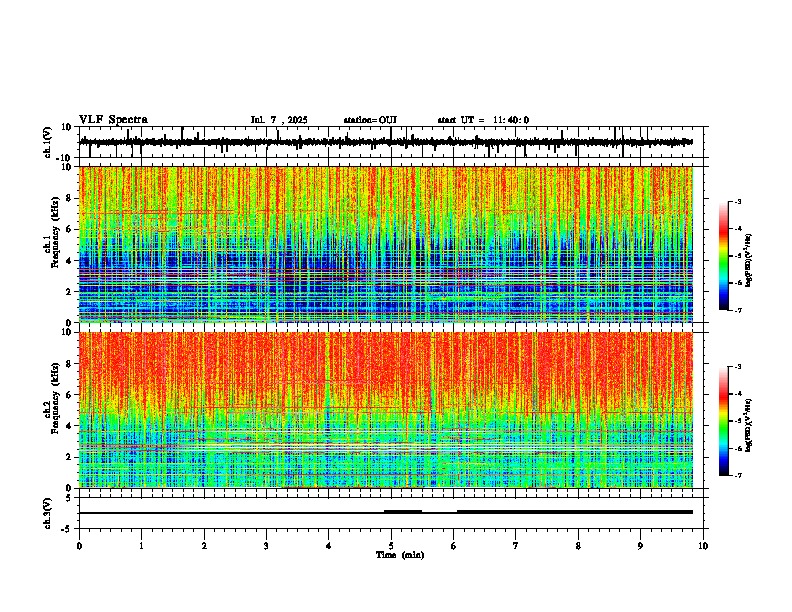This screenshot has height=612, width=792.
Task: Click the "-4" label on the ch.2 colorbar
Action: click(737, 393)
